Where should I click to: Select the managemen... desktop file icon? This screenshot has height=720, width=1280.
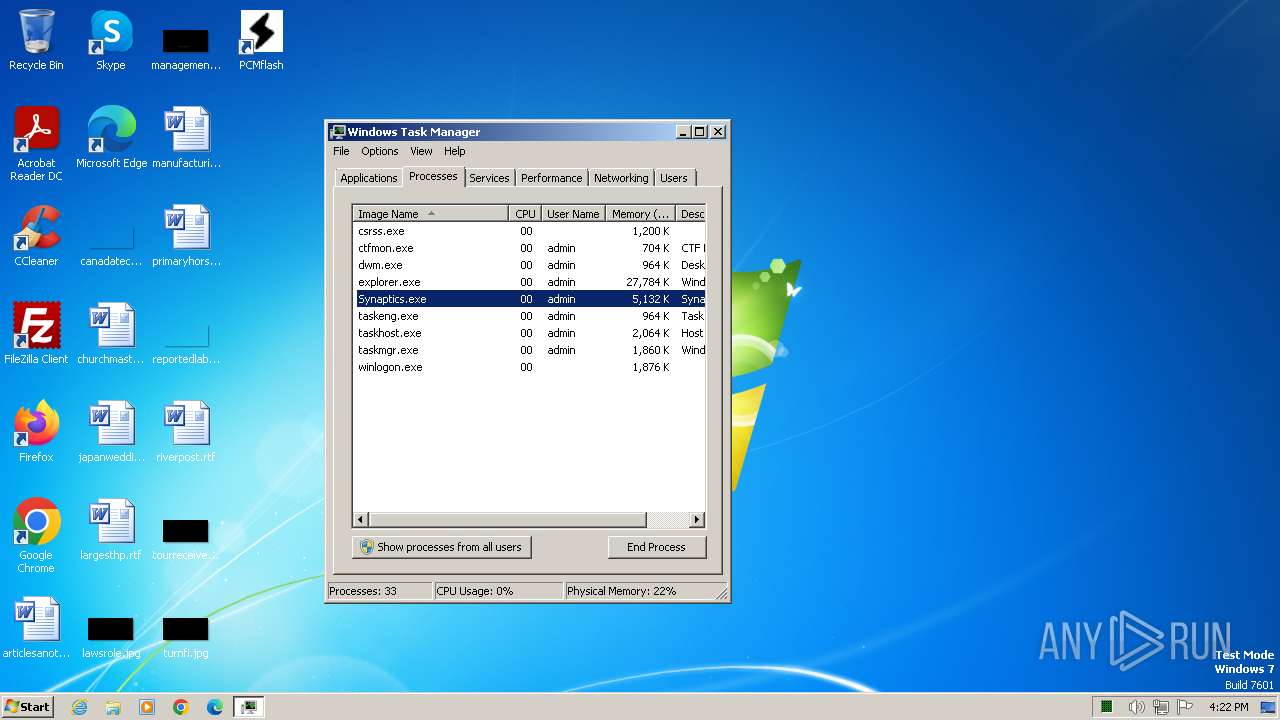[186, 48]
